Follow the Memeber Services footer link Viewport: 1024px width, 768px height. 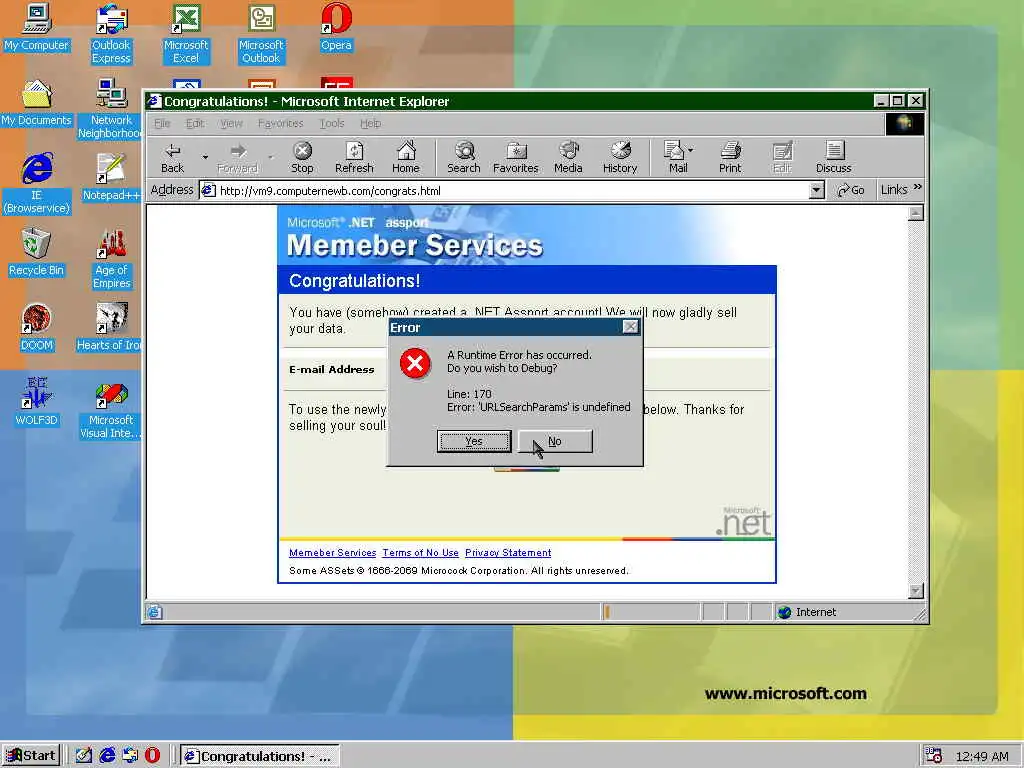point(332,552)
